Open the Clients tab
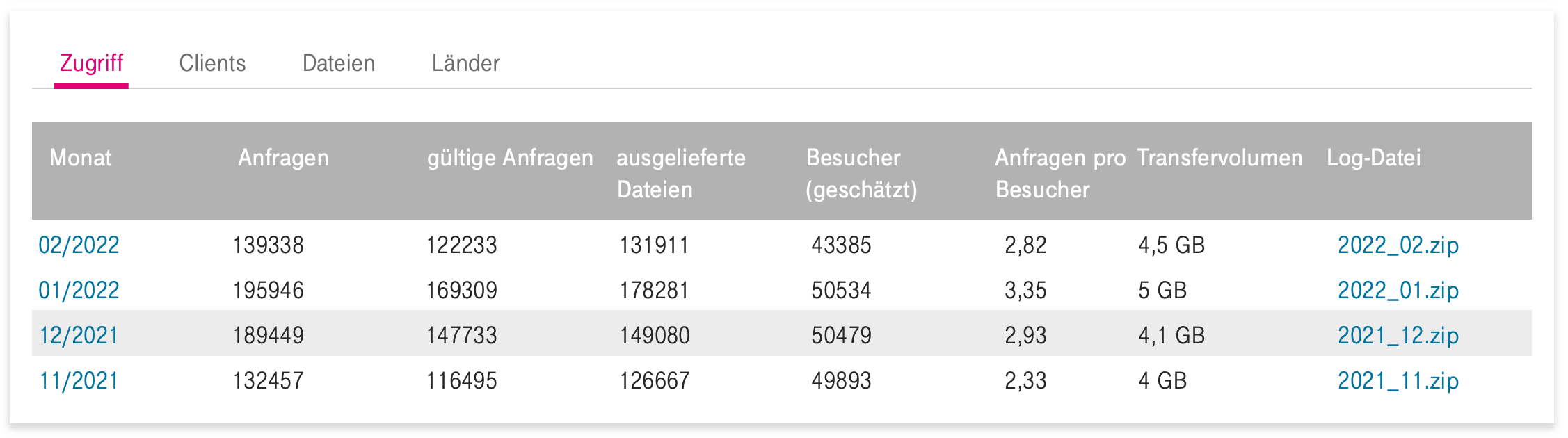This screenshot has height=438, width=1568. tap(212, 63)
